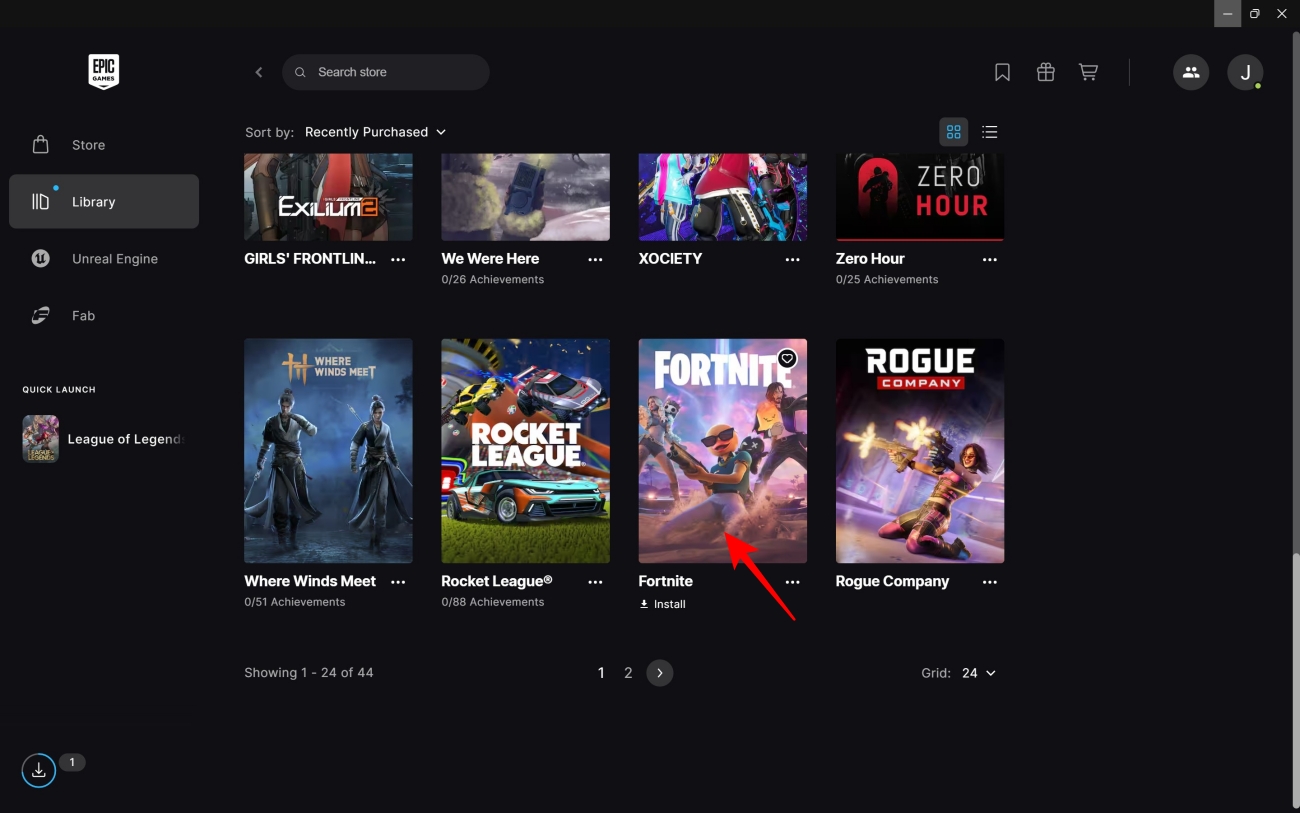Click '0/88 Achievements' under Rocket League

[x=493, y=602]
